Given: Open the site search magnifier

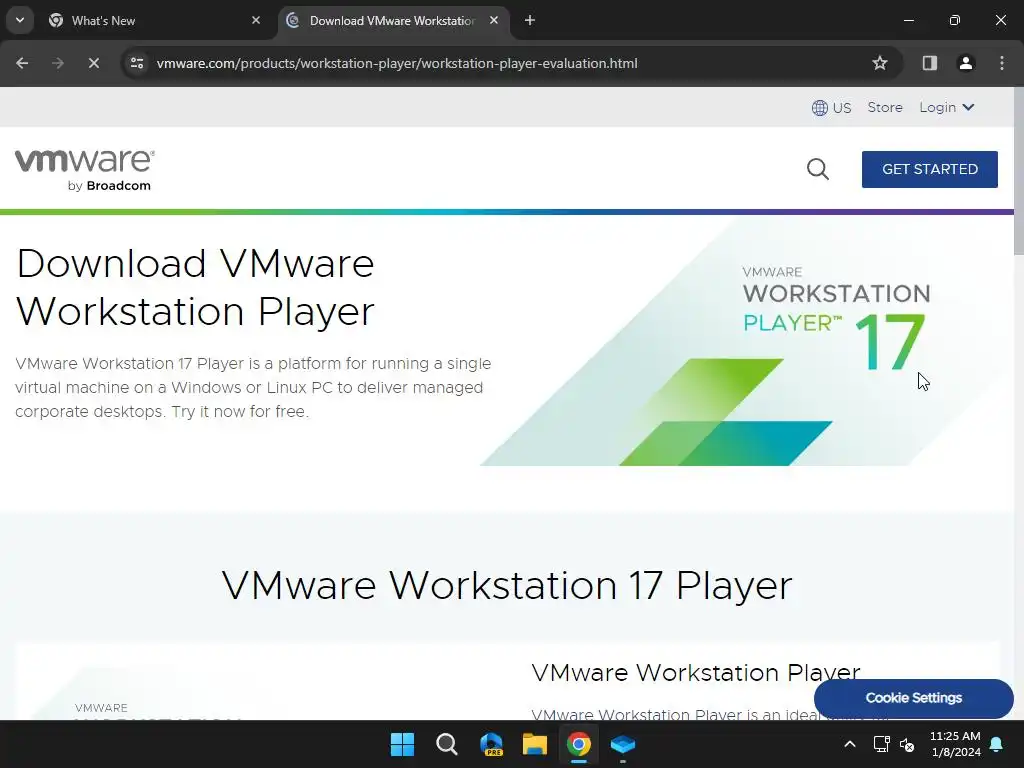Looking at the screenshot, I should (818, 169).
